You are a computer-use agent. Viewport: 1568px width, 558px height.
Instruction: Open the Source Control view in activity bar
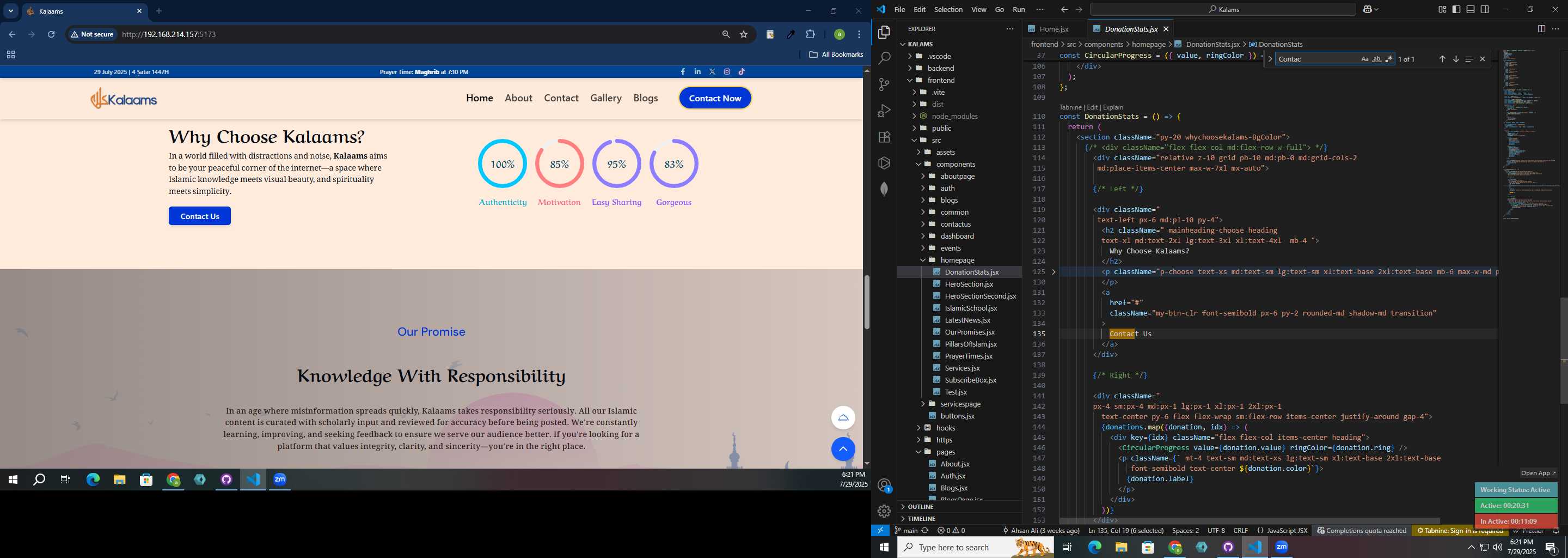(884, 84)
